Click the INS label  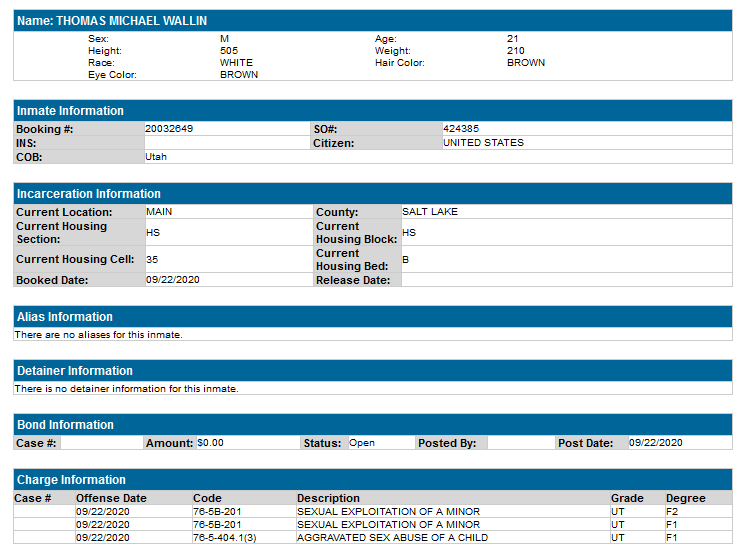point(26,143)
